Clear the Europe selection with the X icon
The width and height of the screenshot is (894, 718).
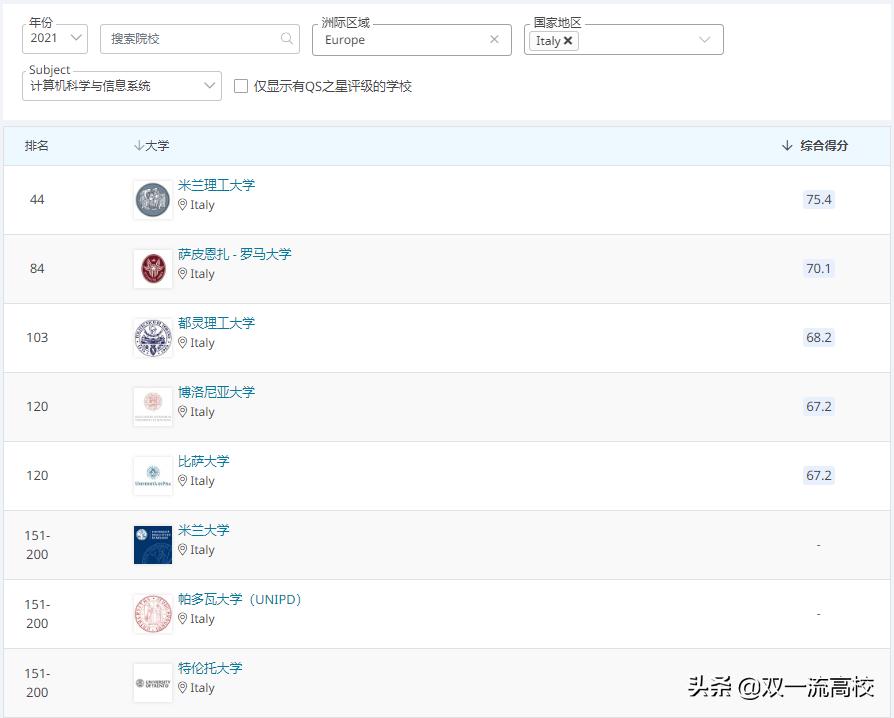pyautogui.click(x=494, y=39)
